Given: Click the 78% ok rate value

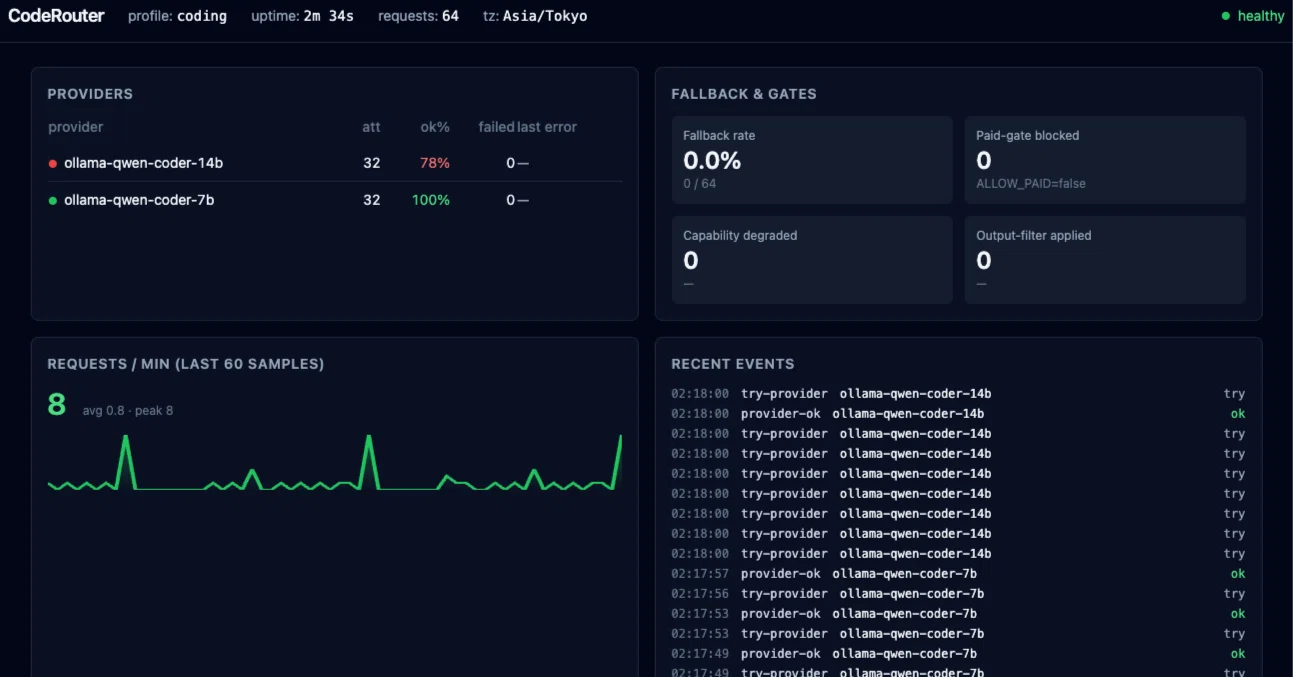Looking at the screenshot, I should point(435,163).
